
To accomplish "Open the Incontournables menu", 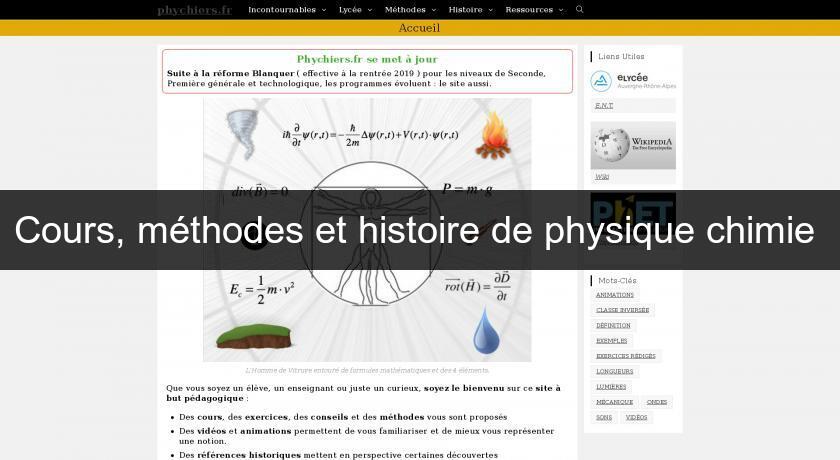I will coord(282,10).
